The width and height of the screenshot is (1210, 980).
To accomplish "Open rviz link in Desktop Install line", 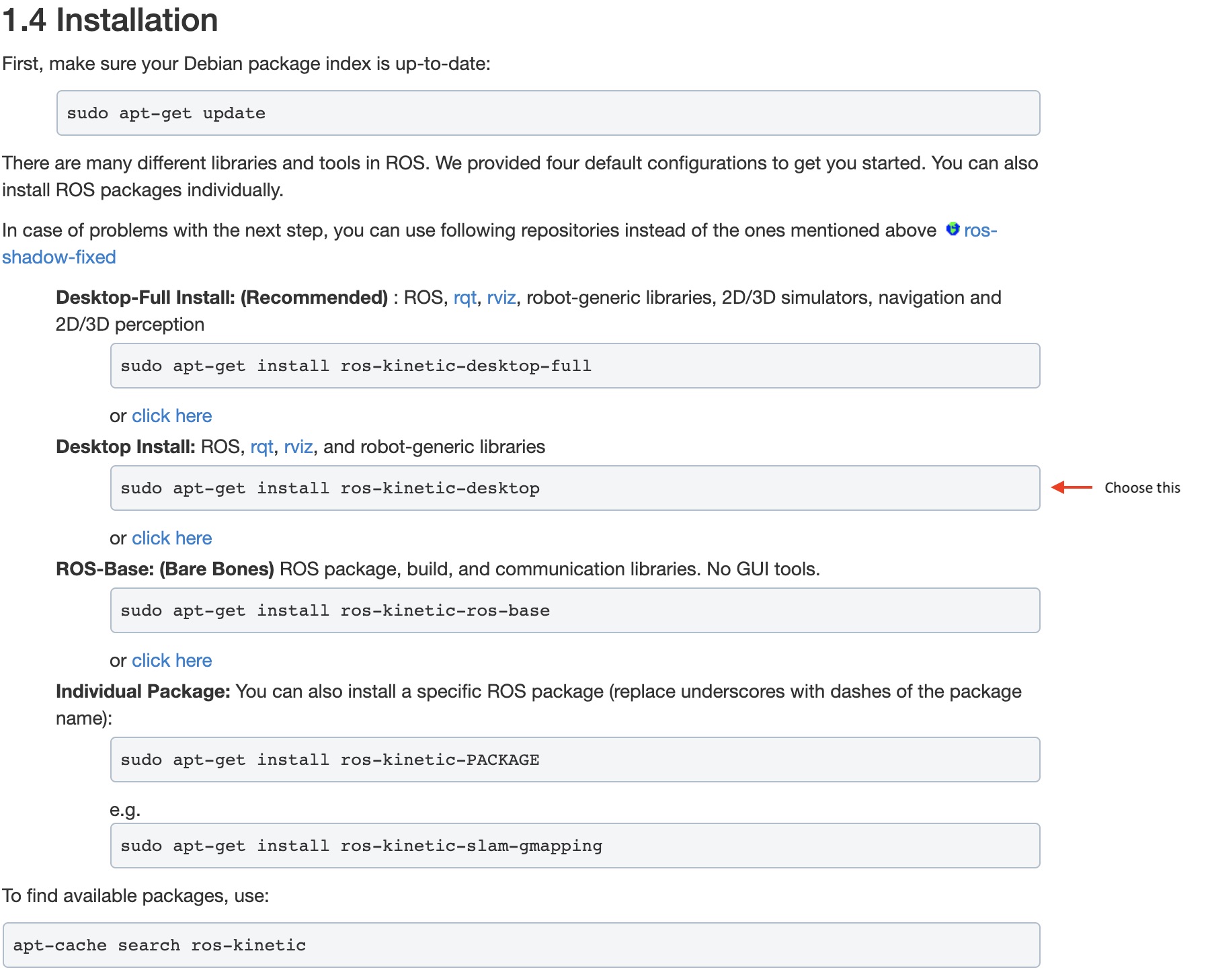I will (298, 447).
